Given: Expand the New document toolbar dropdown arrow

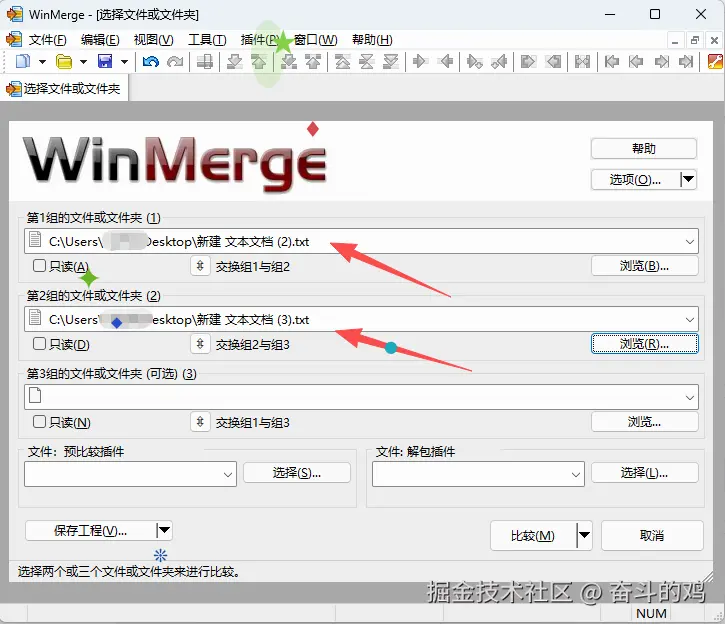Looking at the screenshot, I should coord(43,61).
